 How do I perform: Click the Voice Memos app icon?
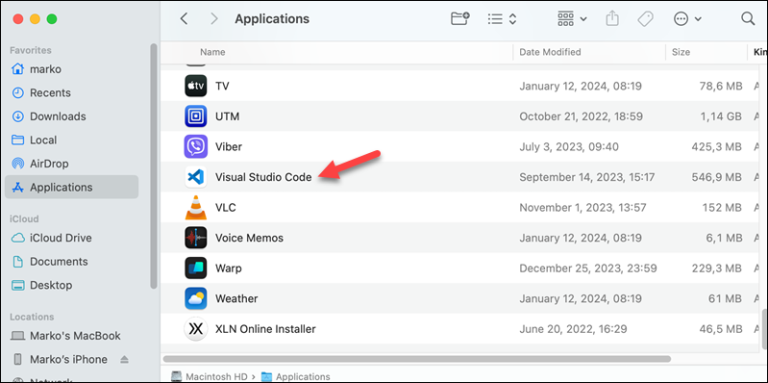pos(196,238)
